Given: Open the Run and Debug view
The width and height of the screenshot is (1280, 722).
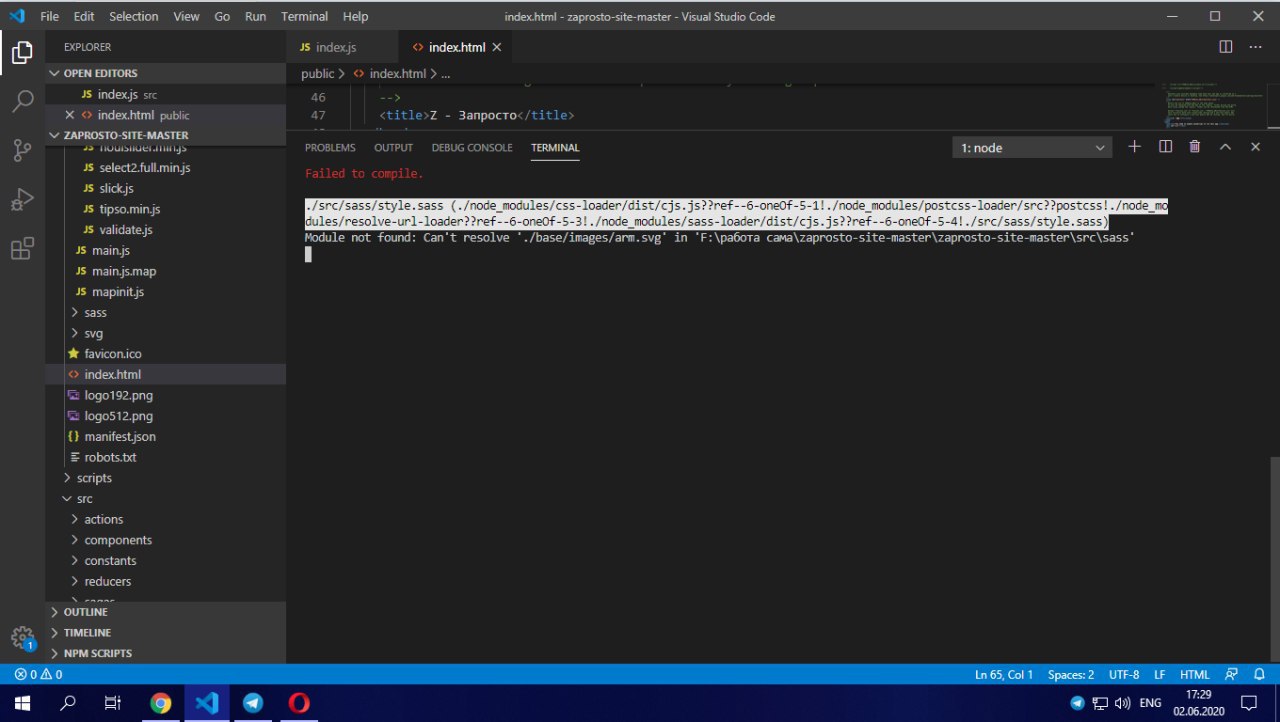Looking at the screenshot, I should 22,199.
